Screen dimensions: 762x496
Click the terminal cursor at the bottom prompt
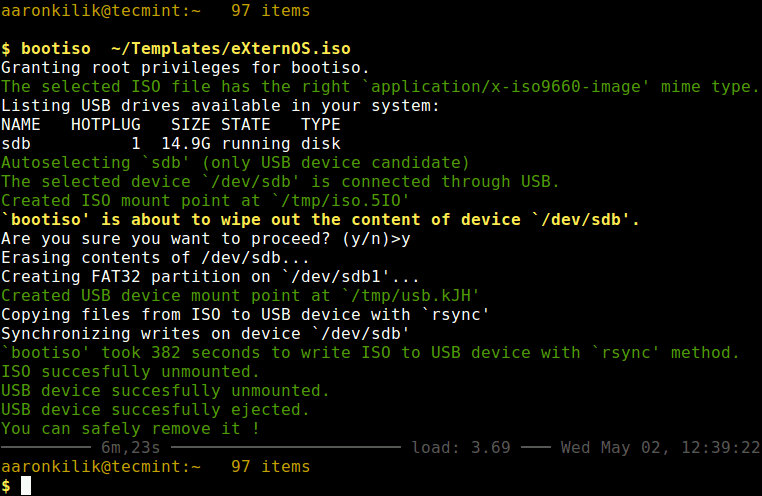[27, 485]
